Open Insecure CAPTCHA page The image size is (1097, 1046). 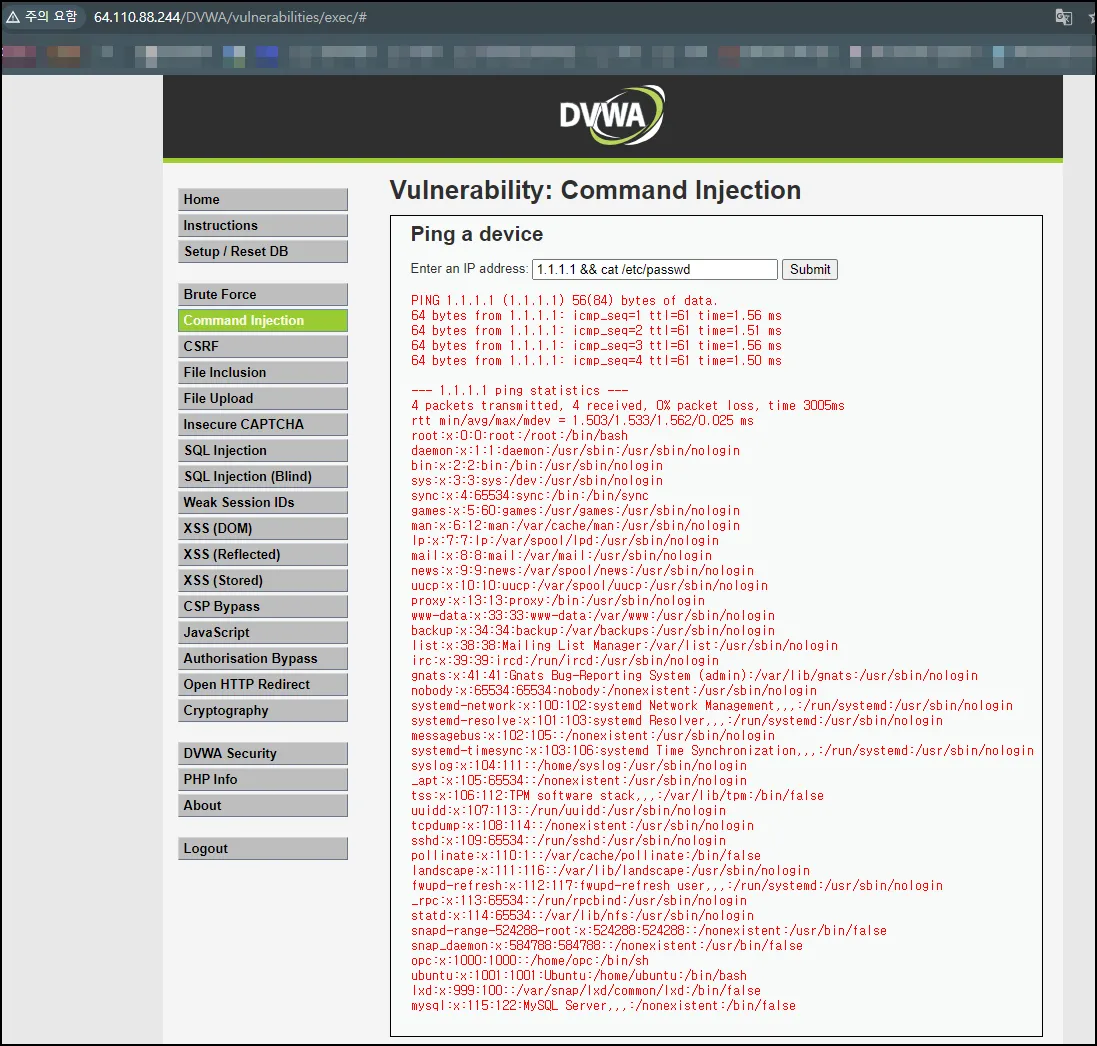click(x=262, y=424)
